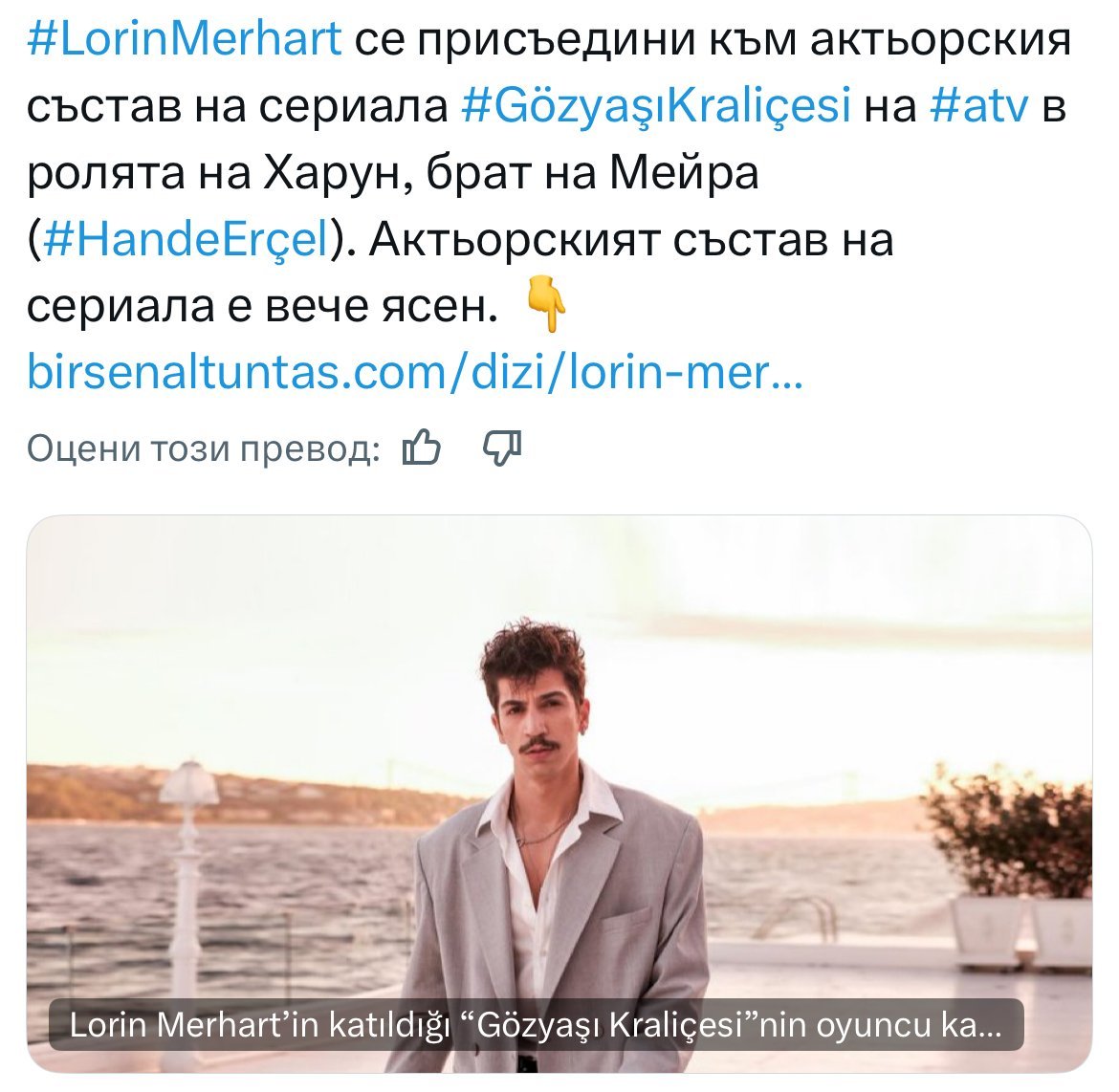Open the #atv hashtag
1119x1092 pixels.
[x=979, y=105]
